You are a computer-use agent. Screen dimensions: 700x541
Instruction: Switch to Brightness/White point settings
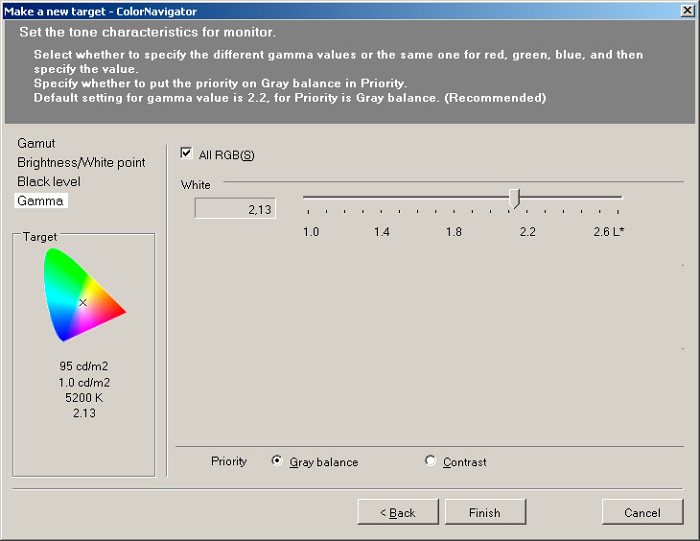coord(81,163)
